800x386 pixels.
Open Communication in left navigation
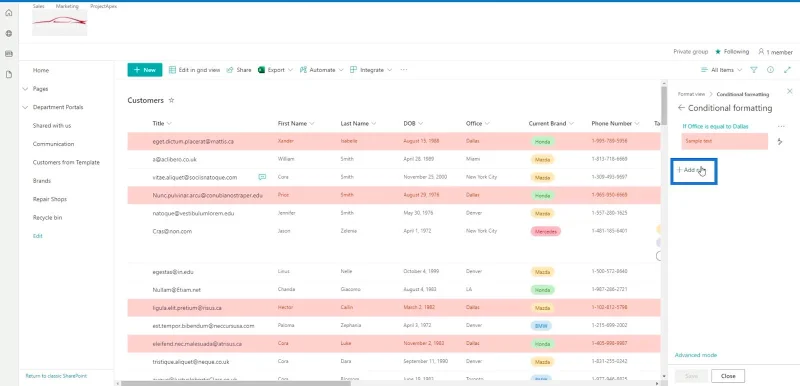pyautogui.click(x=54, y=144)
